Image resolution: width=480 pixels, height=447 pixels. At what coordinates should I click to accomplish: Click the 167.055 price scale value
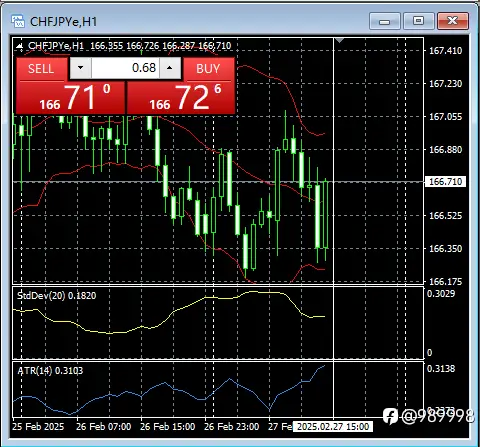point(445,117)
